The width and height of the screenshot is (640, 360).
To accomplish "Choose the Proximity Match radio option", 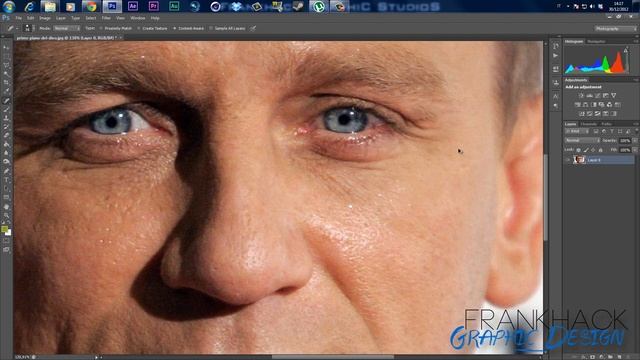I will tap(116, 28).
